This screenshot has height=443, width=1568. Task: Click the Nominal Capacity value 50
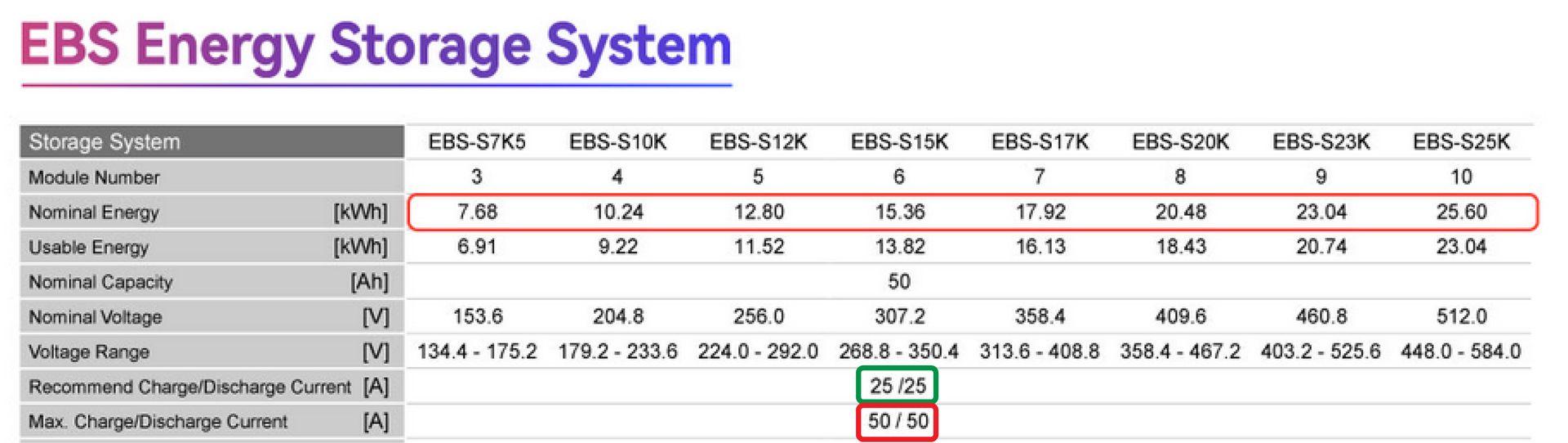pyautogui.click(x=898, y=282)
